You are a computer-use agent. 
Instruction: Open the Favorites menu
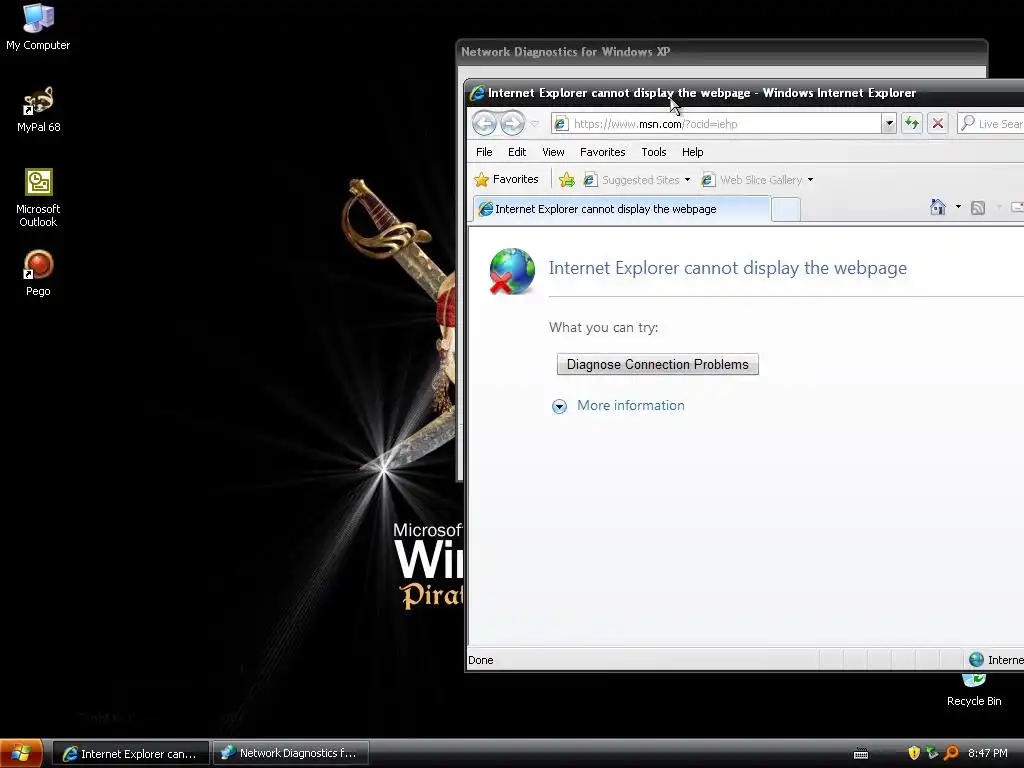[602, 152]
